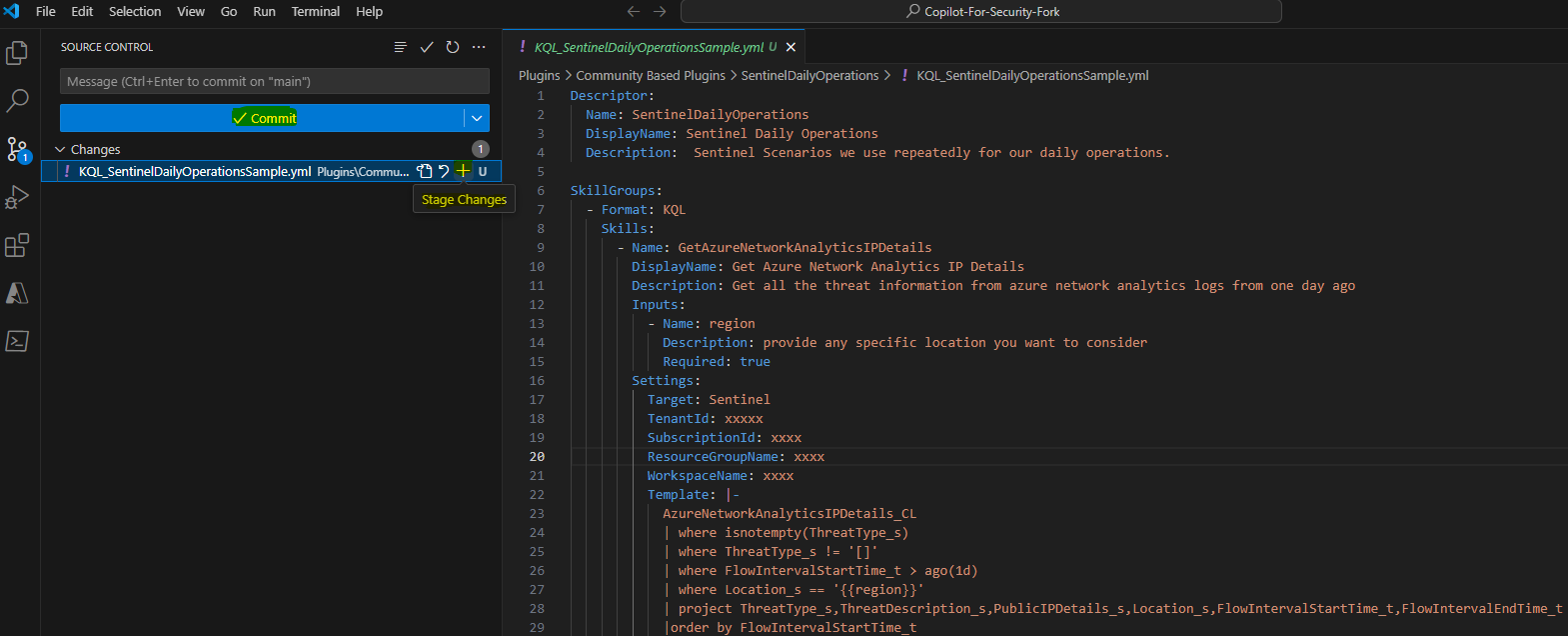Open the Selection menu
This screenshot has width=1568, height=636.
[134, 11]
